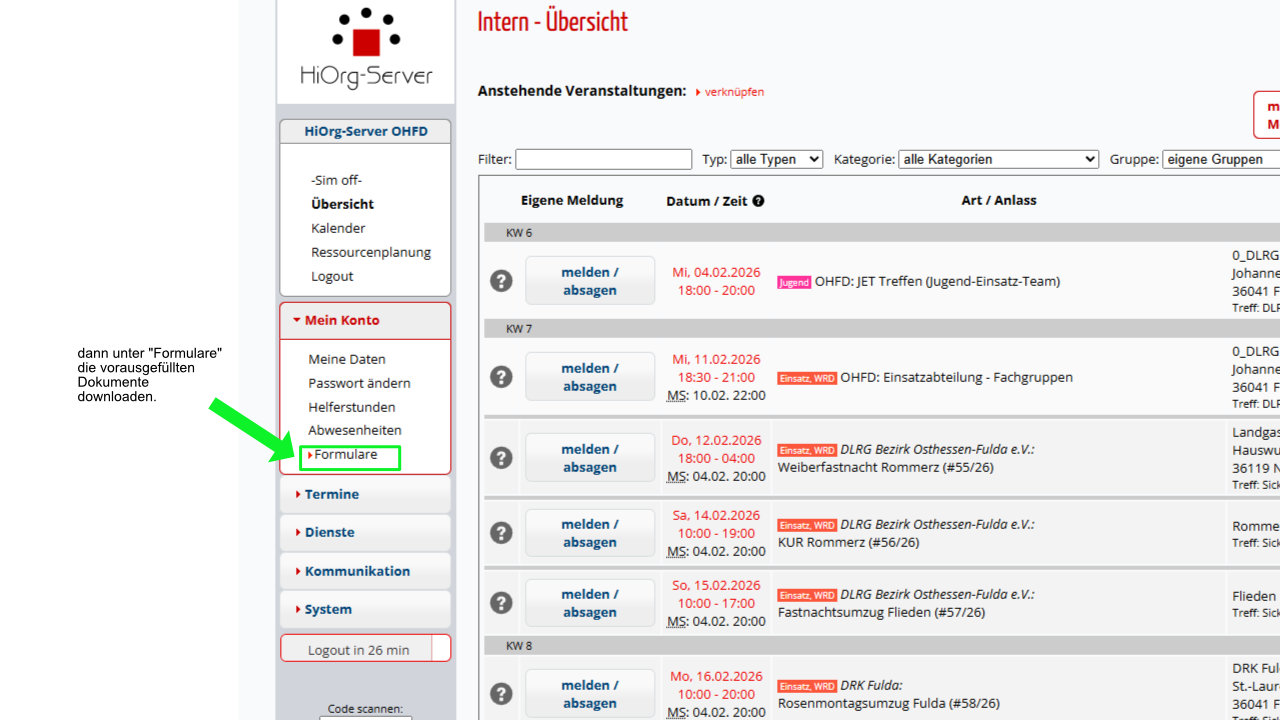Screen dimensions: 1280x720
Task: Click status icon for Einsatzabteilung - Fachgruppen event
Action: 501,377
